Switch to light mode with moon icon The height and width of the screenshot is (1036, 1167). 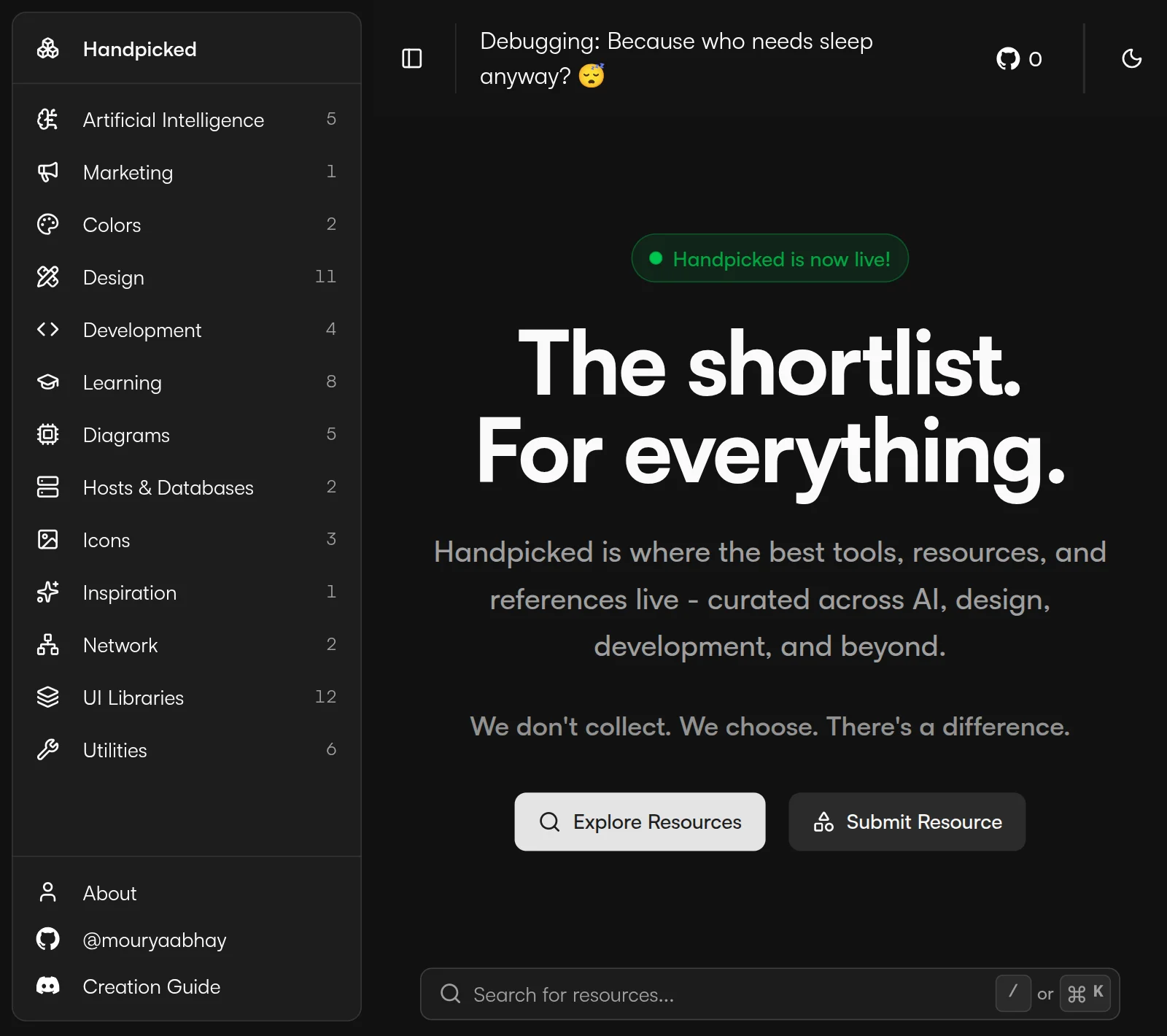tap(1132, 58)
